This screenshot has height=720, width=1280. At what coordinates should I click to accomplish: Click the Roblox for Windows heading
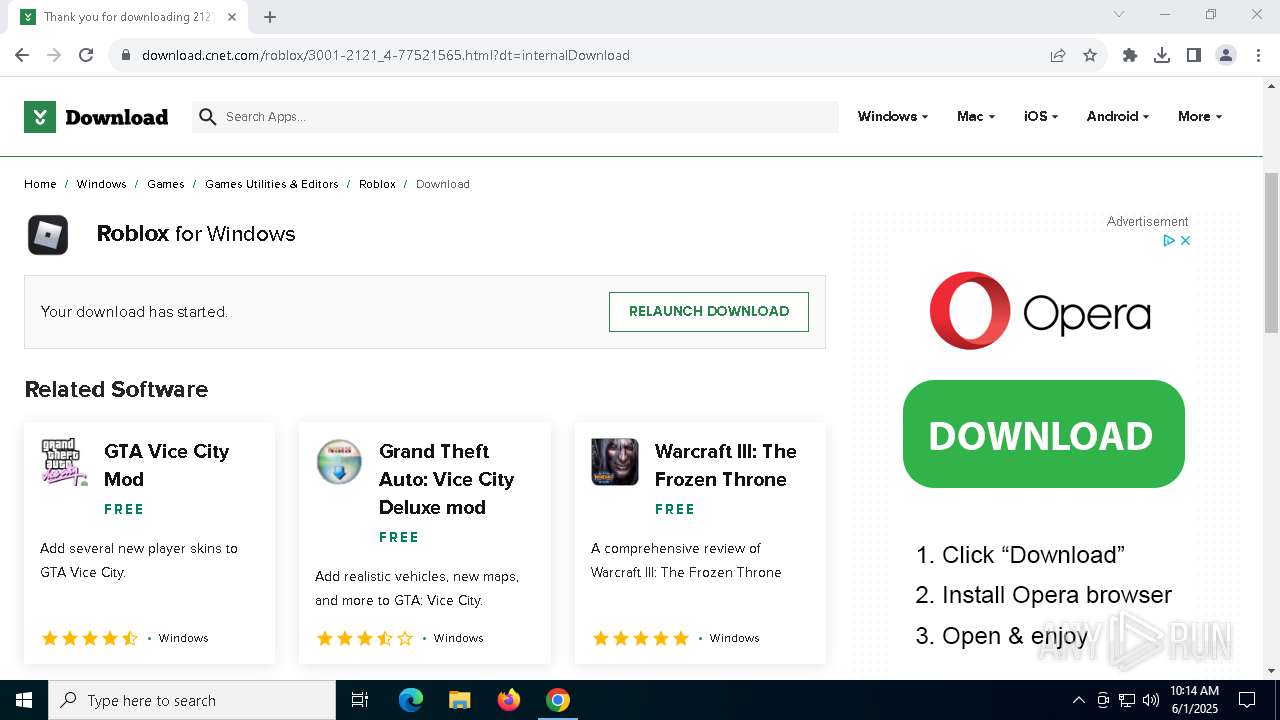coord(196,234)
